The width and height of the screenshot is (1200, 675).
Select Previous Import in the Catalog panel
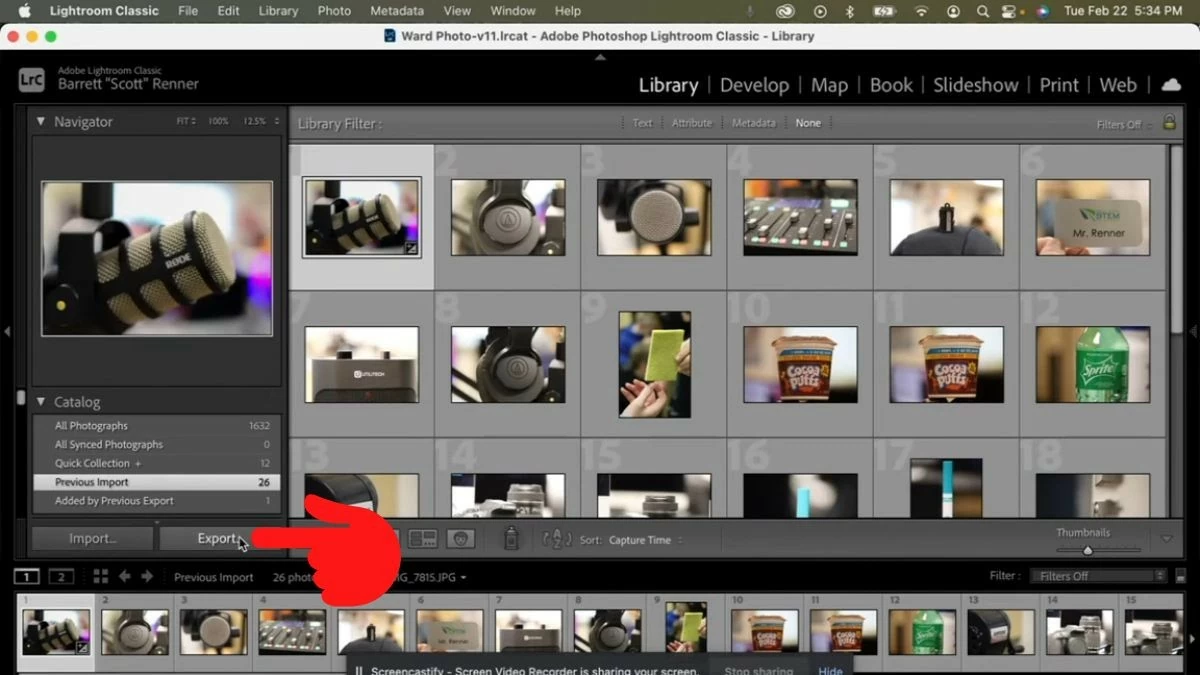coord(110,482)
